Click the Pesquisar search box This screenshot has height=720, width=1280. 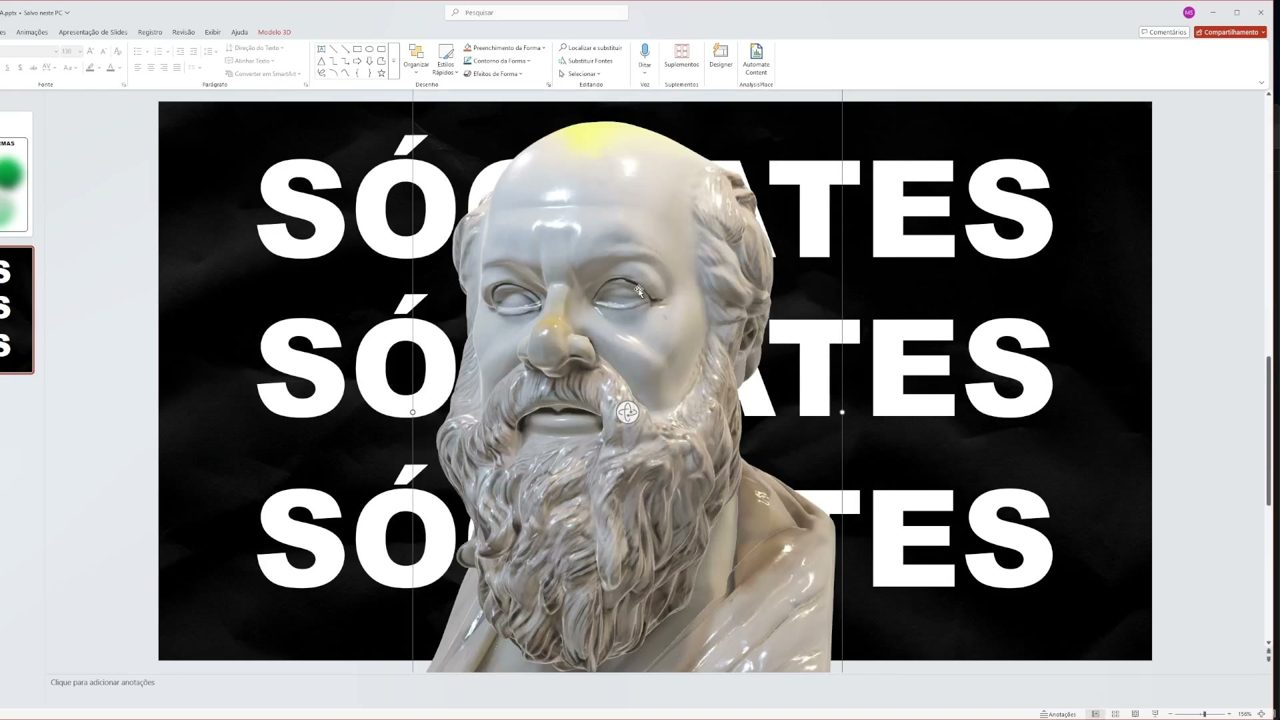pos(536,12)
